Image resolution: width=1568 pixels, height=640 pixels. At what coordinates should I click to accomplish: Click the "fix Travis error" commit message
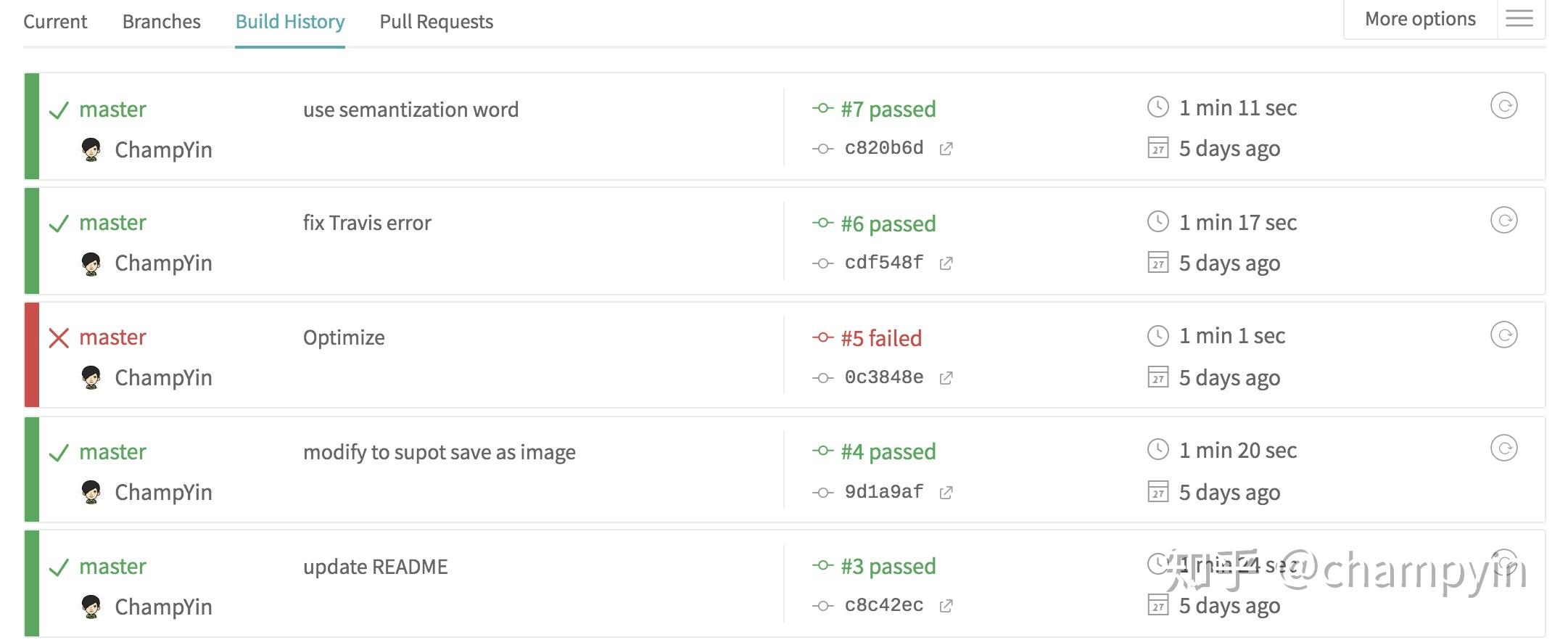(367, 223)
